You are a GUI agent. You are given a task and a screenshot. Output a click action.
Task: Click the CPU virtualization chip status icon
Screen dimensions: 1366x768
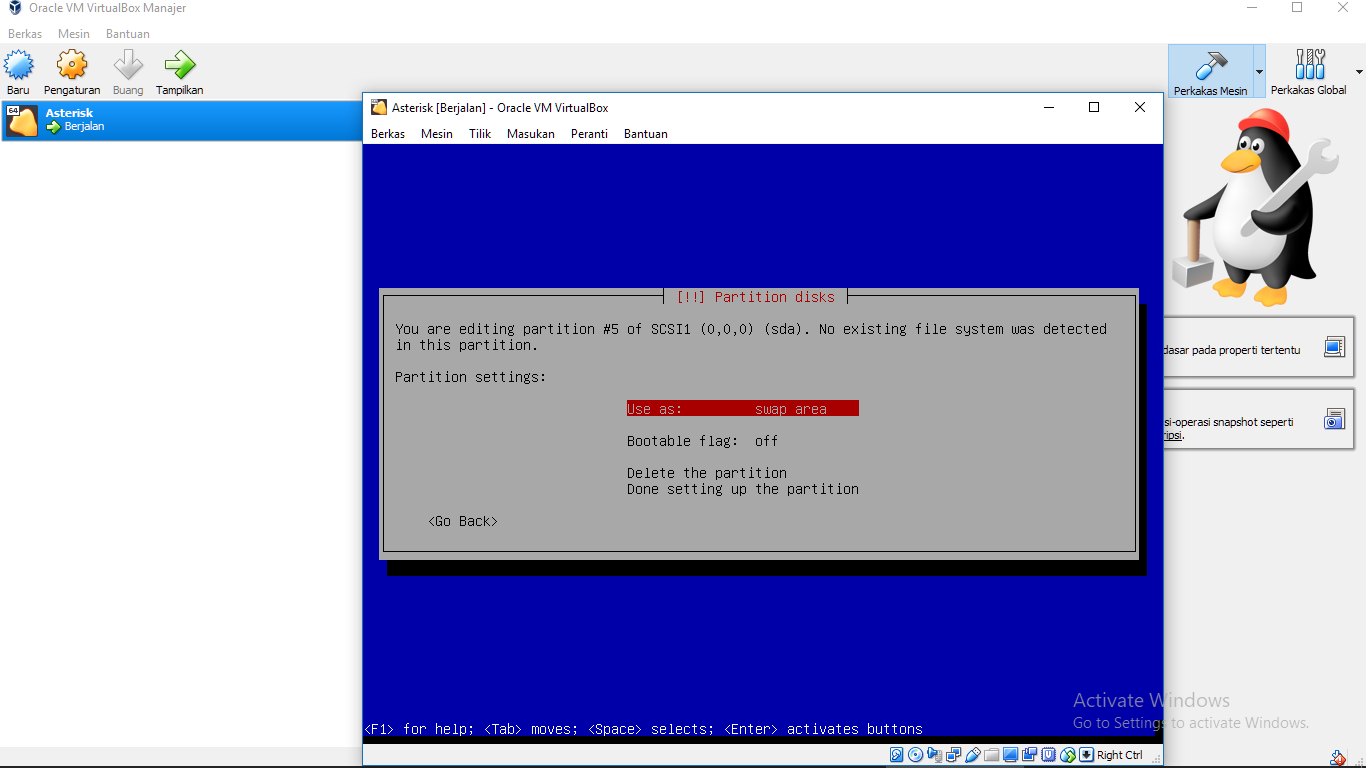click(x=1048, y=755)
